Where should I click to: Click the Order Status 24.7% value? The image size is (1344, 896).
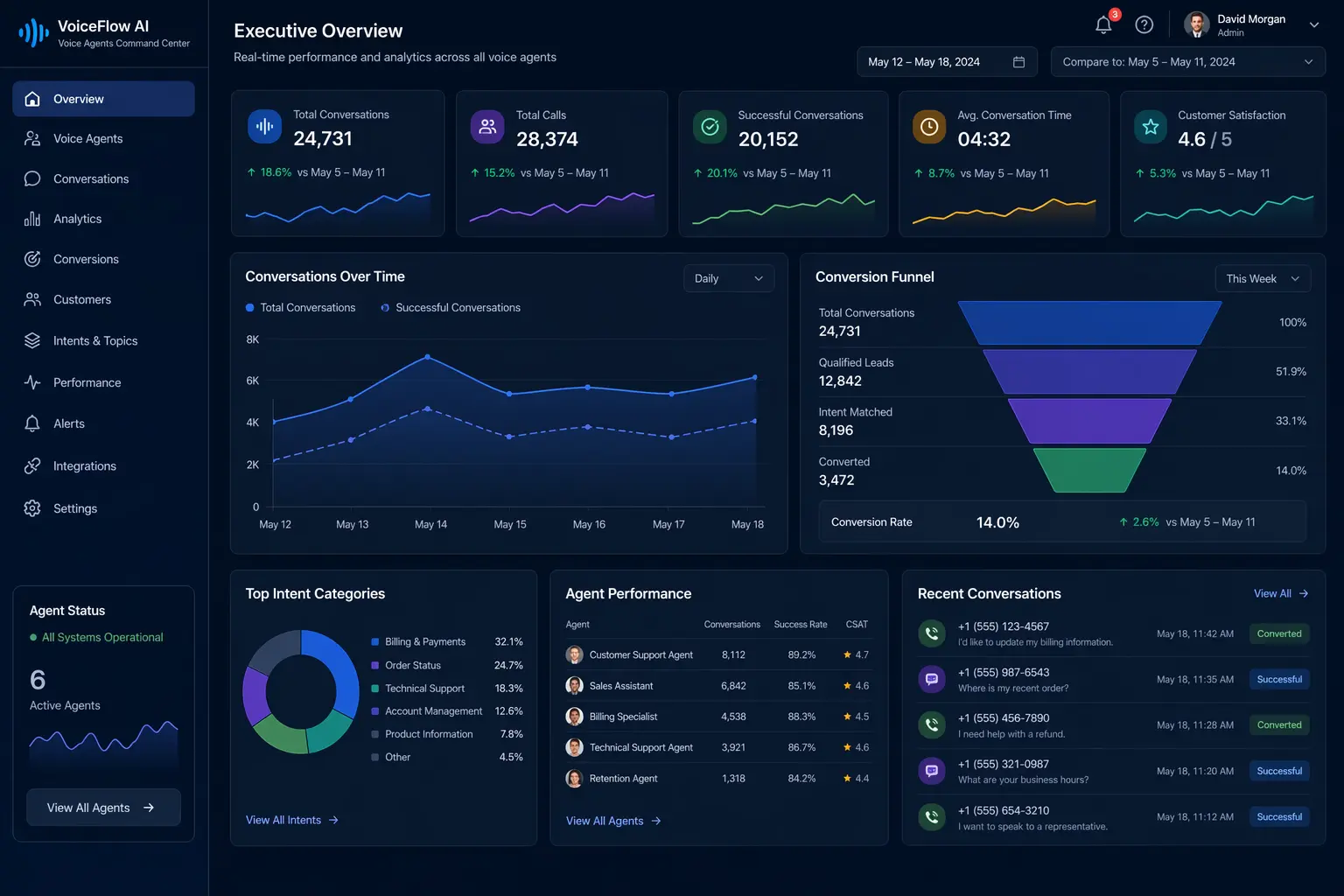coord(508,666)
